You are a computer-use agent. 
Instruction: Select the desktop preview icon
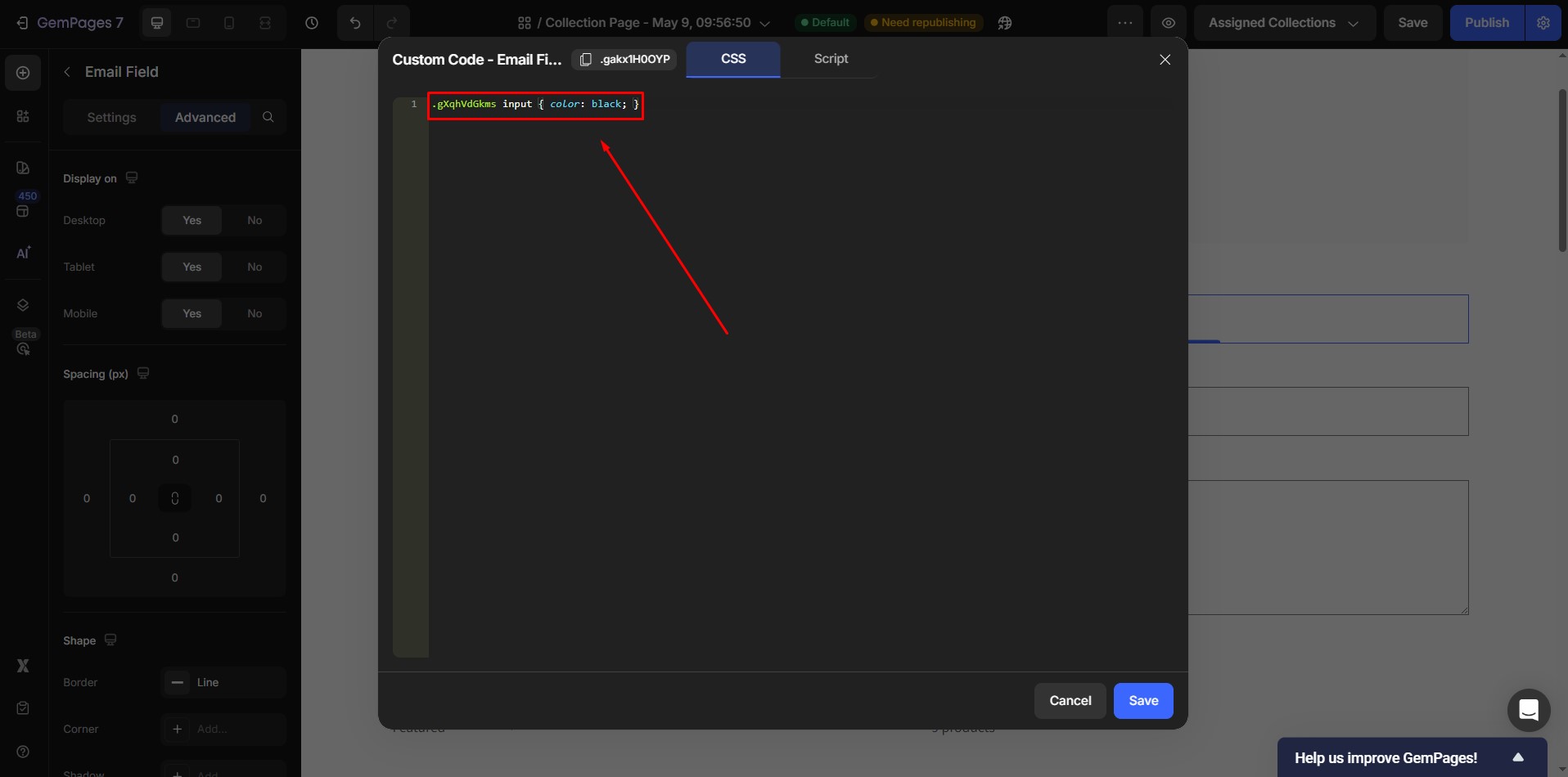[x=157, y=22]
